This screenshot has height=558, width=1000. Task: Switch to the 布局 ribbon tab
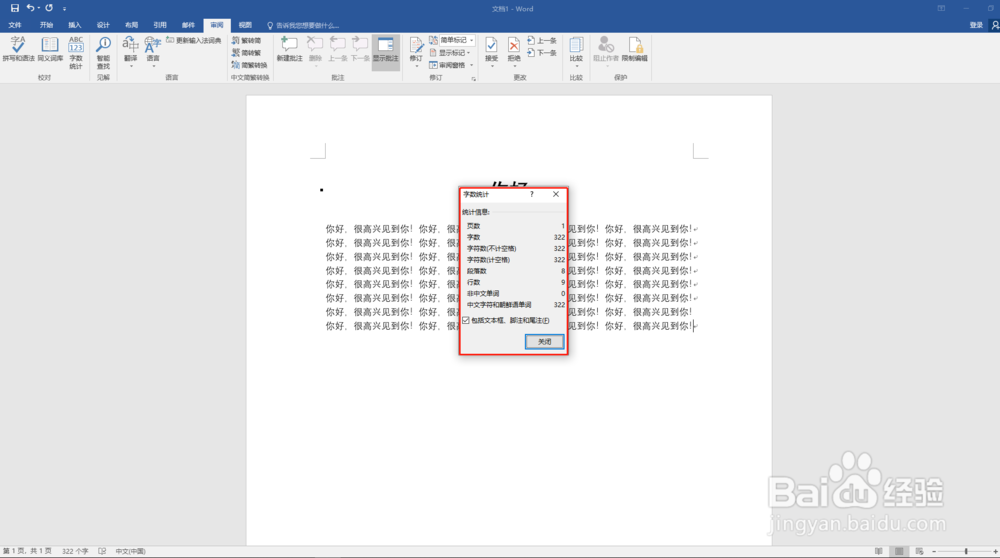coord(131,25)
